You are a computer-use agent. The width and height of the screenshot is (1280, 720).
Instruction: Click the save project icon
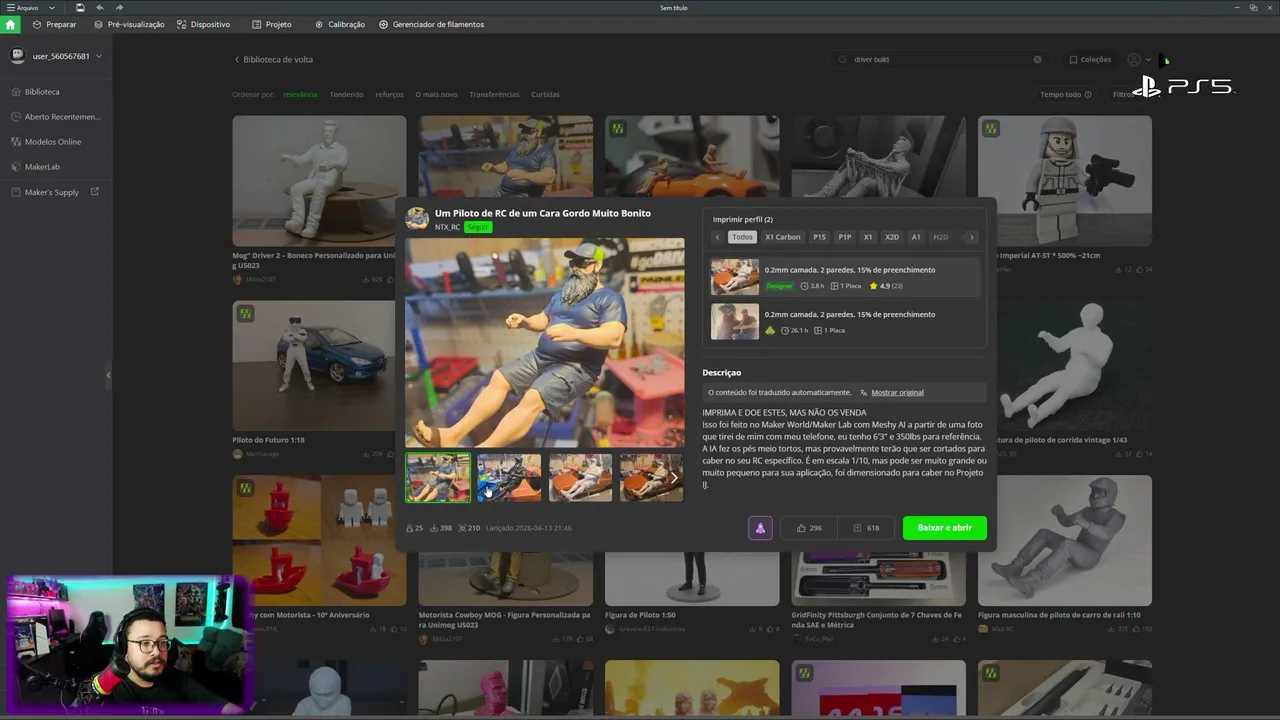point(80,8)
